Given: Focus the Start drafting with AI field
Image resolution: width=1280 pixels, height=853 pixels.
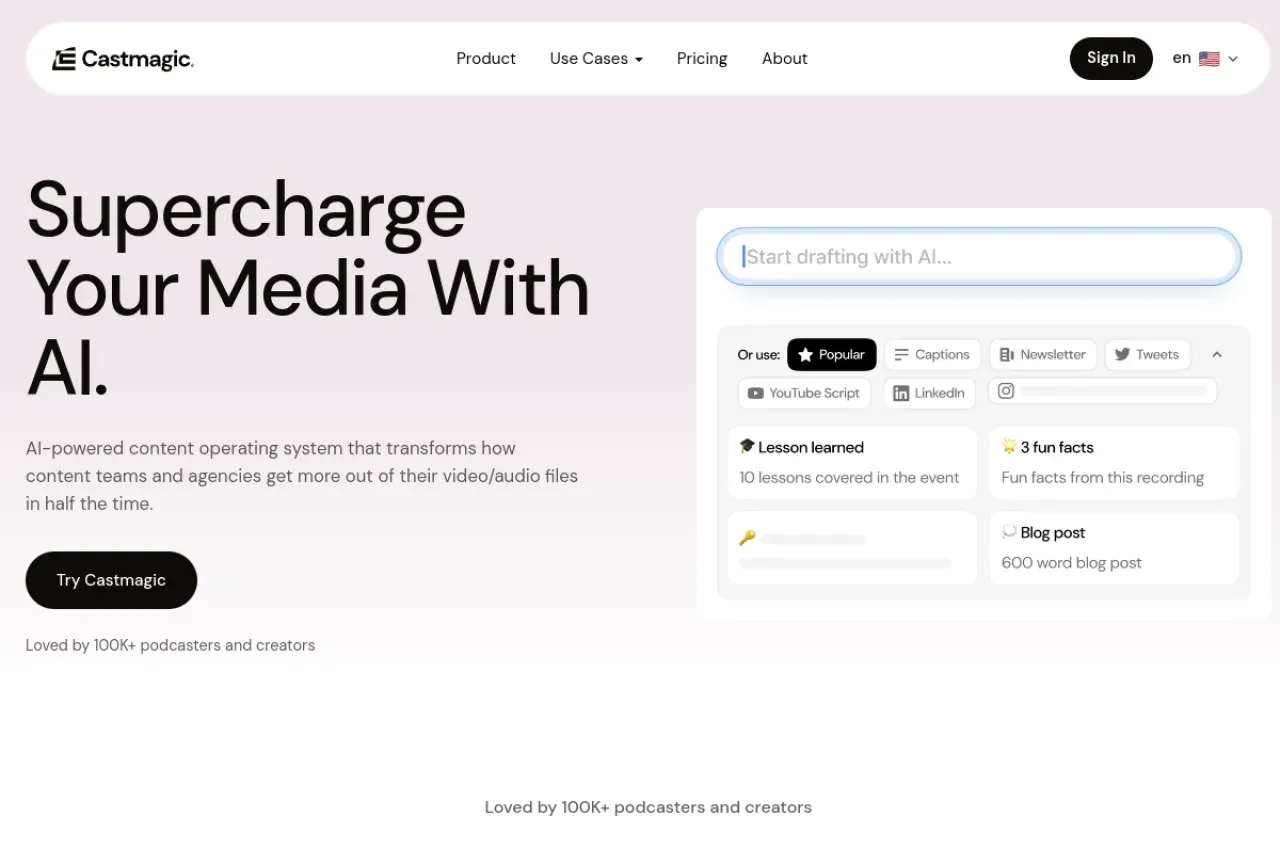Looking at the screenshot, I should [x=979, y=257].
